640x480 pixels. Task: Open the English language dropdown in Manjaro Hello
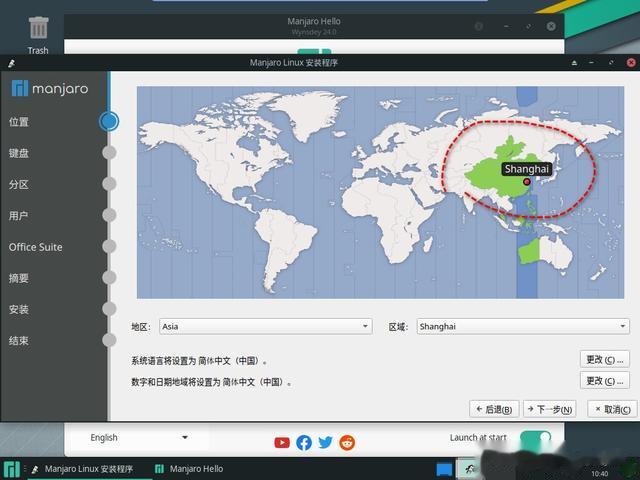tap(139, 438)
